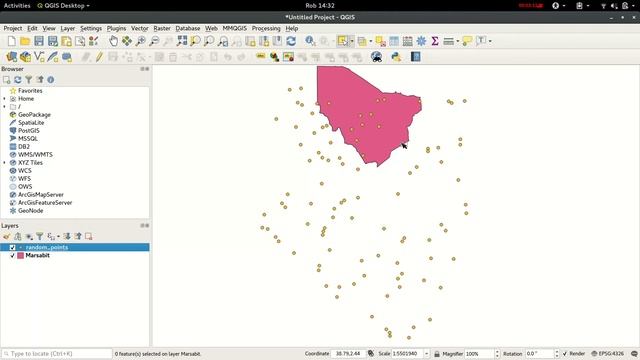Click the Rotation value field
This screenshot has width=640, height=360.
coord(539,353)
